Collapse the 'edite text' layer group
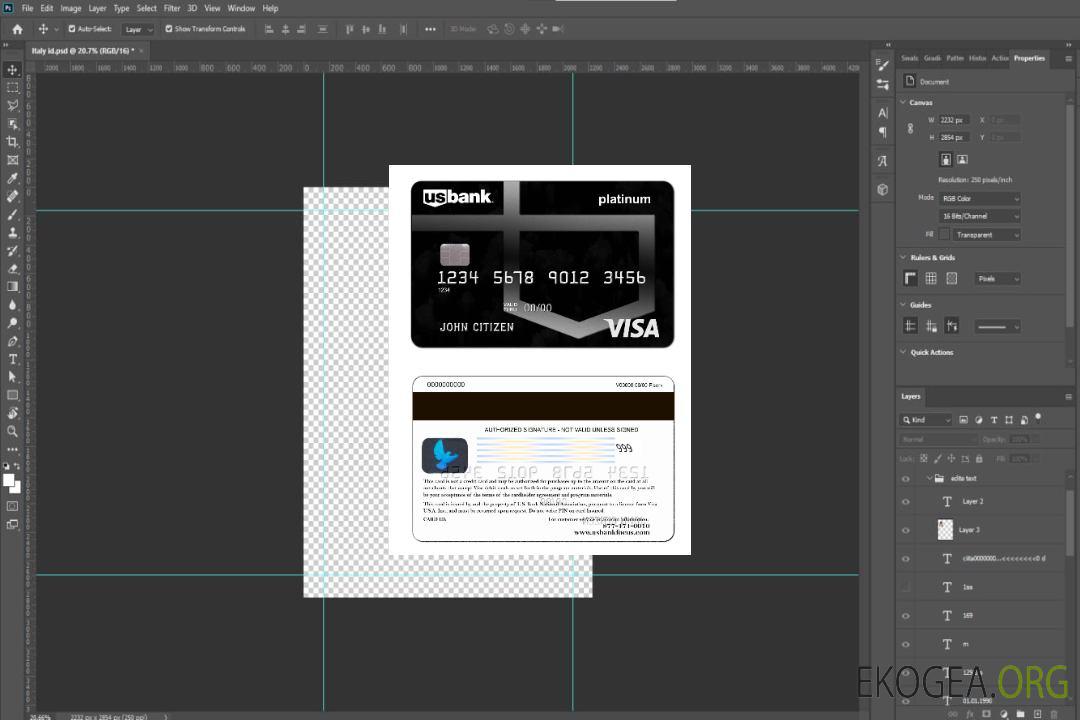Image resolution: width=1080 pixels, height=720 pixels. point(929,478)
